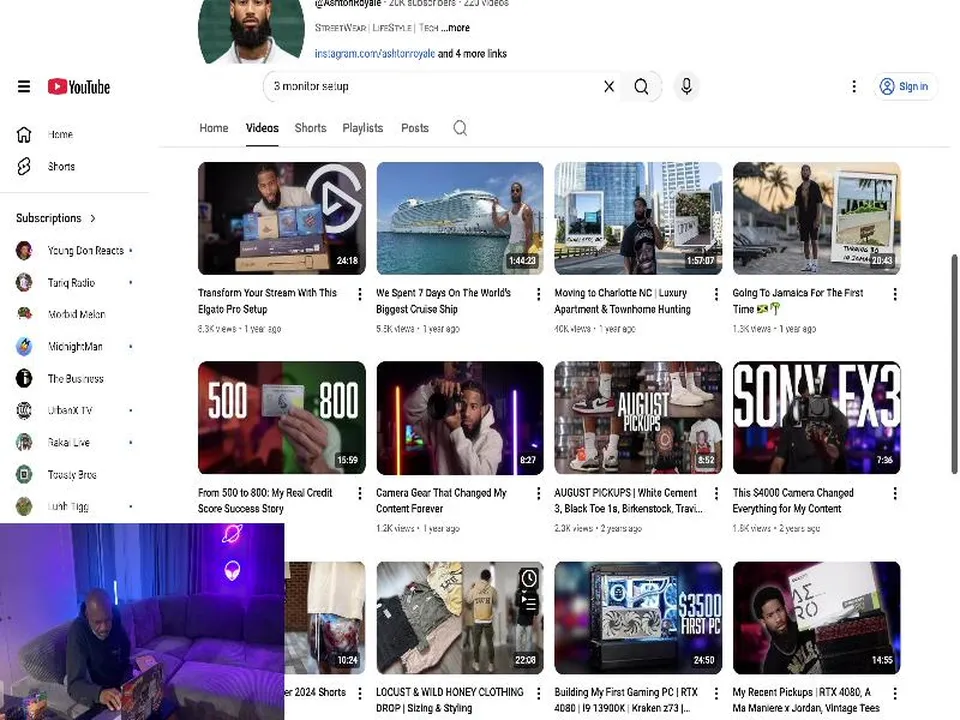Open options for AUGUST PICKUPS video
Image resolution: width=960 pixels, height=720 pixels.
pos(716,493)
